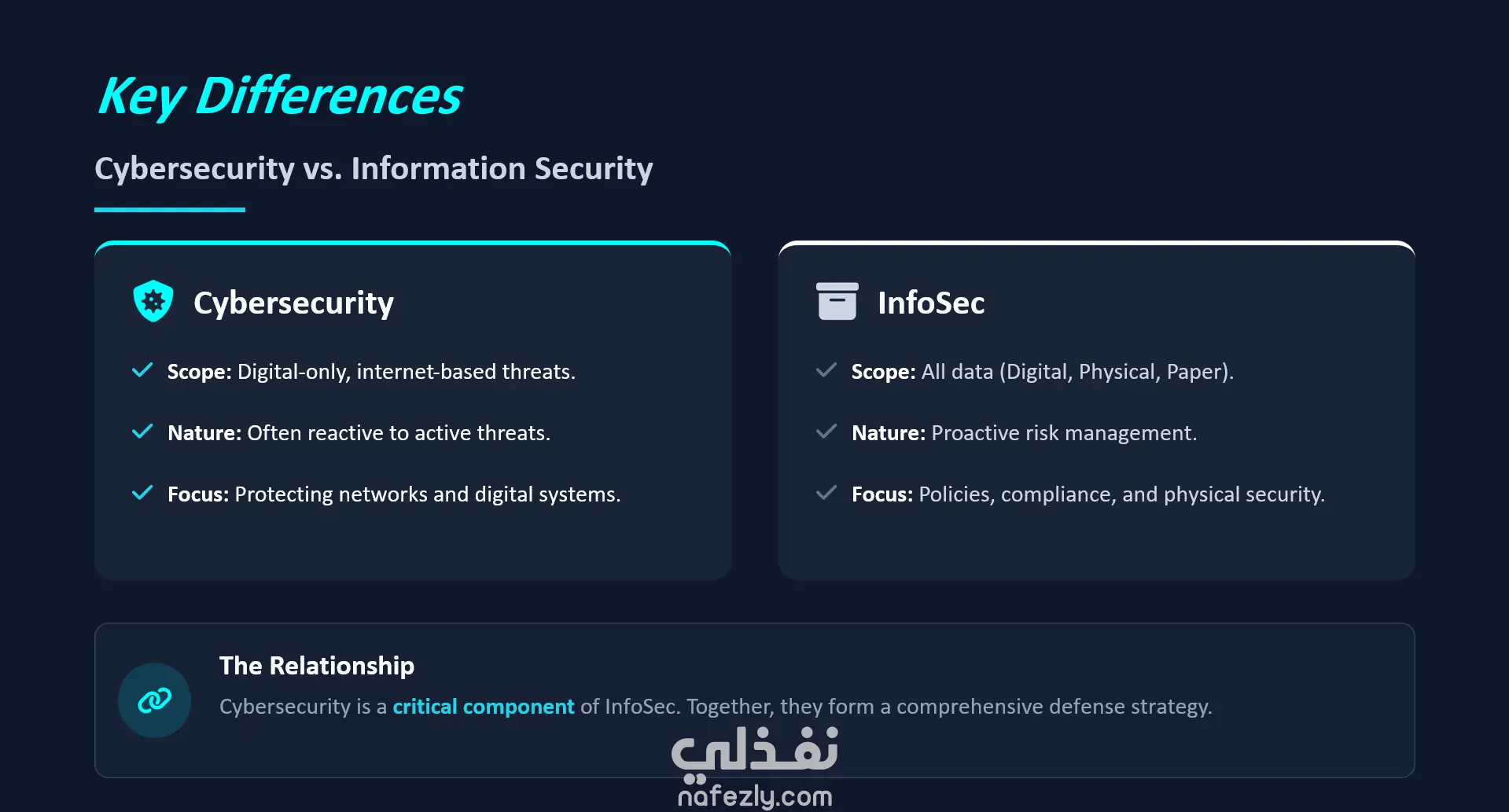Image resolution: width=1509 pixels, height=812 pixels.
Task: Click 'Proactive risk management' text
Action: [1063, 433]
